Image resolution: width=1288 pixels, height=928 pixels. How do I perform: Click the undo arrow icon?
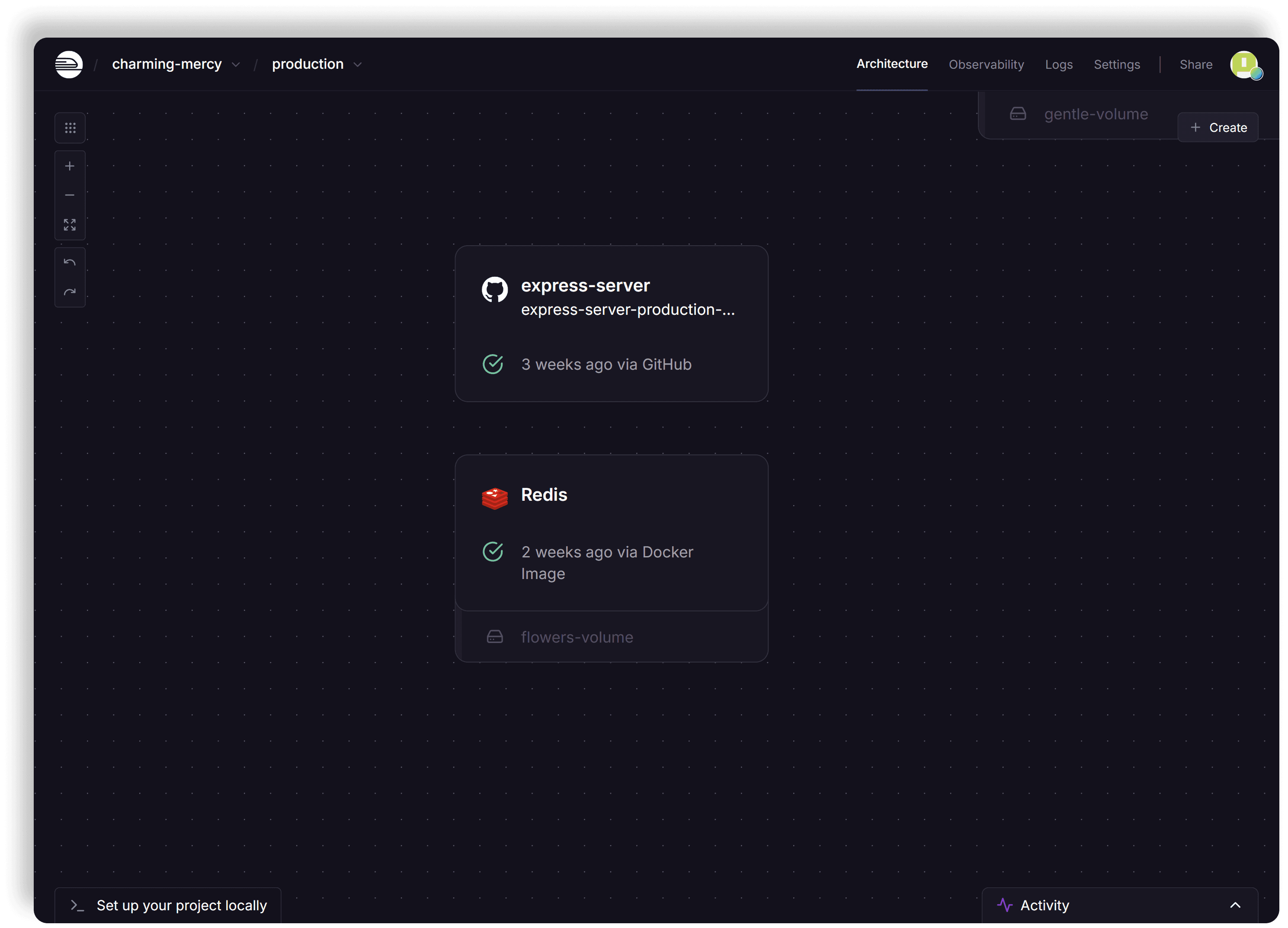(x=70, y=262)
